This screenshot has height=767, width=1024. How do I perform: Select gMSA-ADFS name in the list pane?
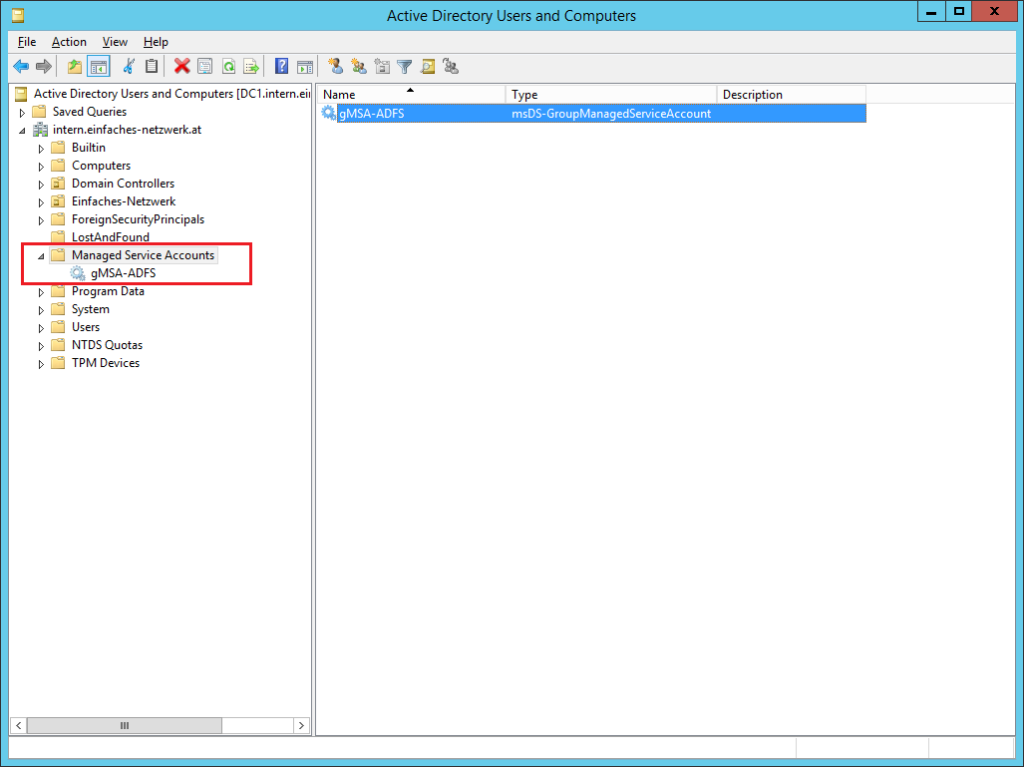[372, 114]
